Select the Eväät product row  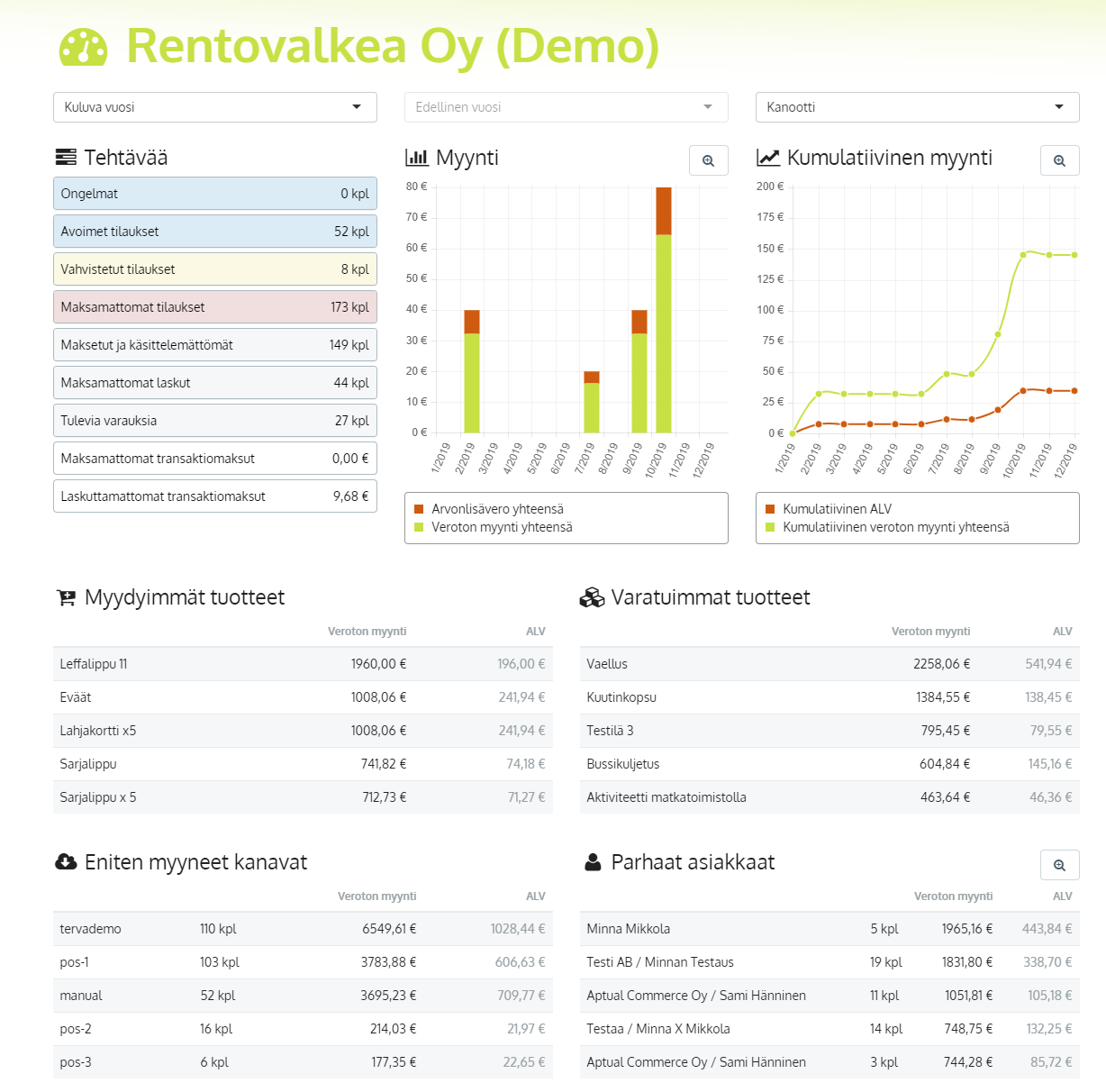click(x=303, y=697)
